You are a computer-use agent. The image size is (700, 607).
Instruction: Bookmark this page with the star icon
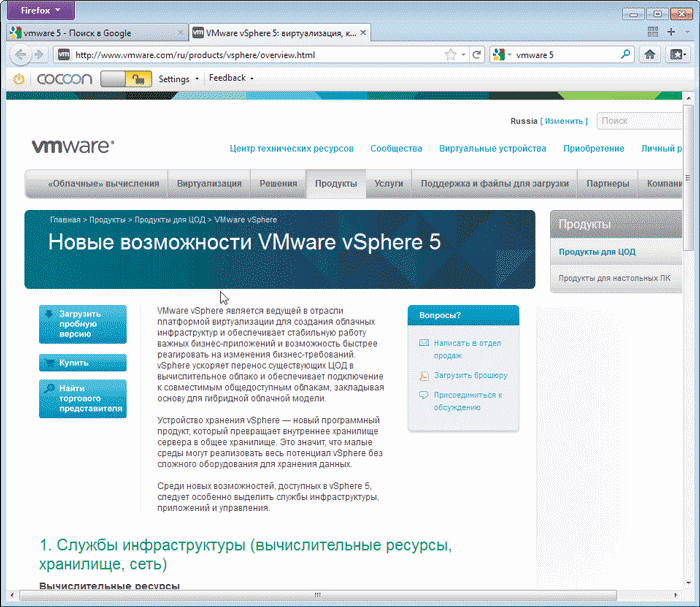(x=450, y=55)
